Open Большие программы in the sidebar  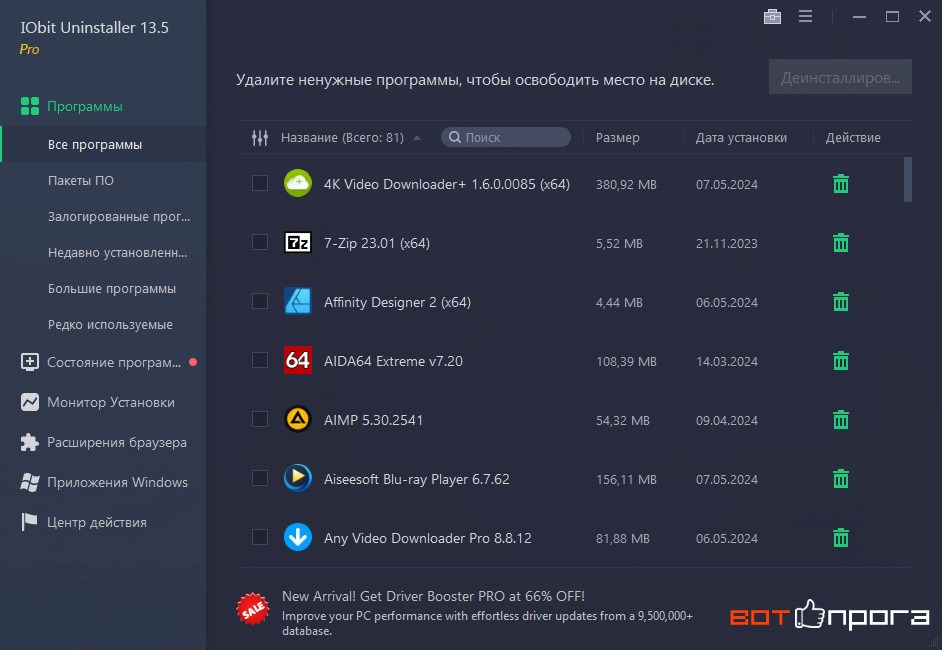pyautogui.click(x=112, y=288)
